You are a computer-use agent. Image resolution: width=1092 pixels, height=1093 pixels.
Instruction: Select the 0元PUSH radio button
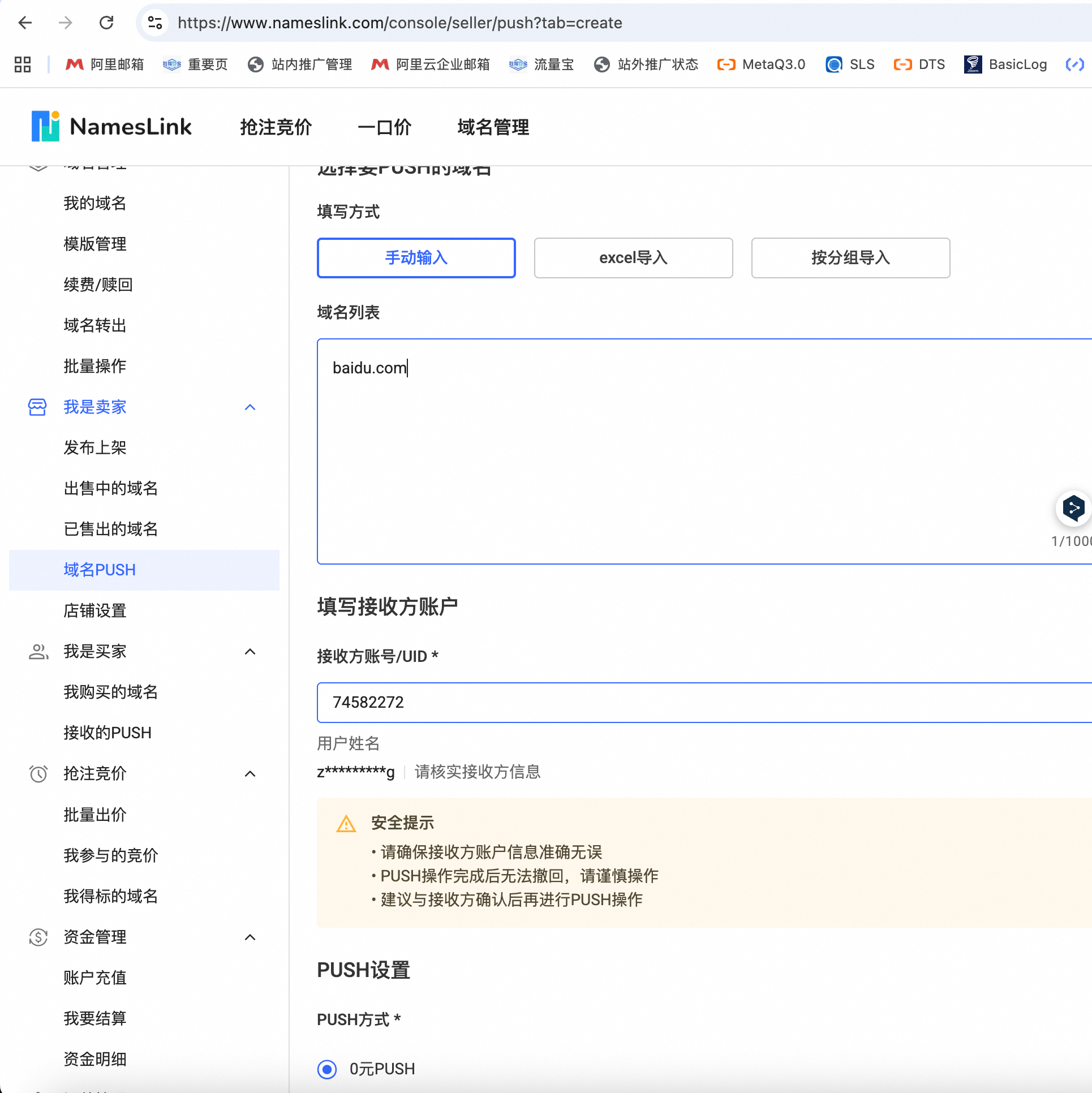(x=327, y=1069)
